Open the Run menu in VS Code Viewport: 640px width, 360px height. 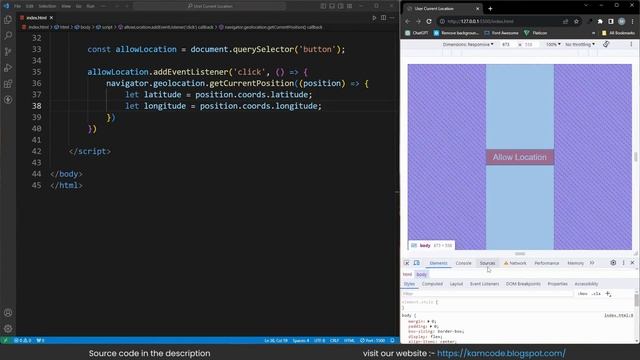pyautogui.click(x=91, y=6)
